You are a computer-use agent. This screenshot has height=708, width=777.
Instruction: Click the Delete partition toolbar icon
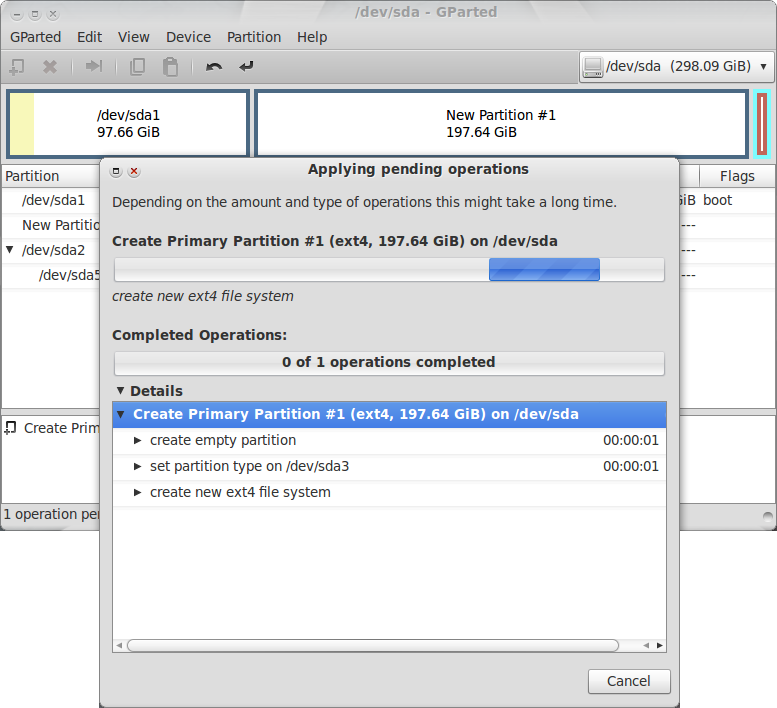point(50,66)
